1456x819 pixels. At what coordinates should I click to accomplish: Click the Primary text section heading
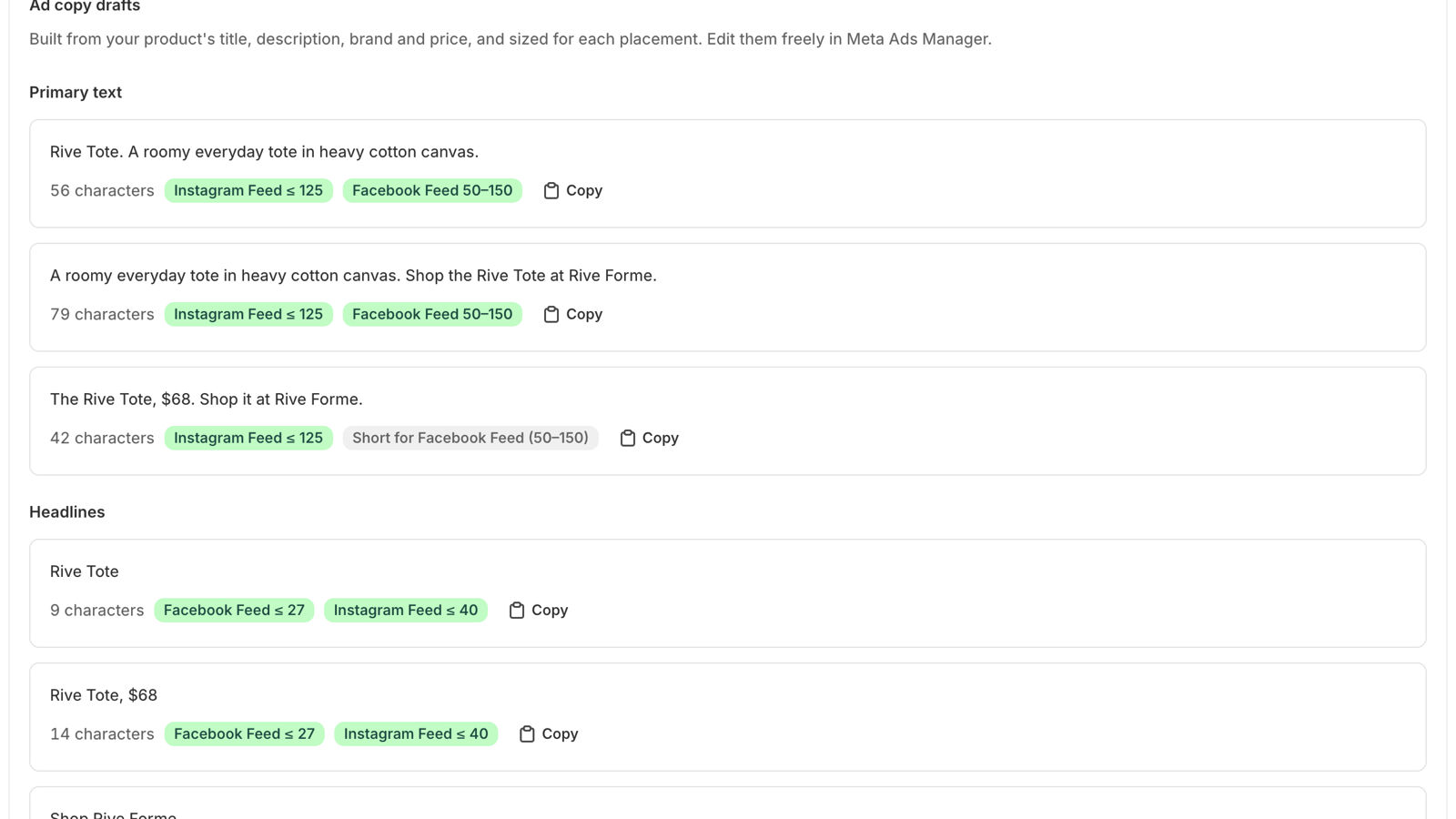76,92
